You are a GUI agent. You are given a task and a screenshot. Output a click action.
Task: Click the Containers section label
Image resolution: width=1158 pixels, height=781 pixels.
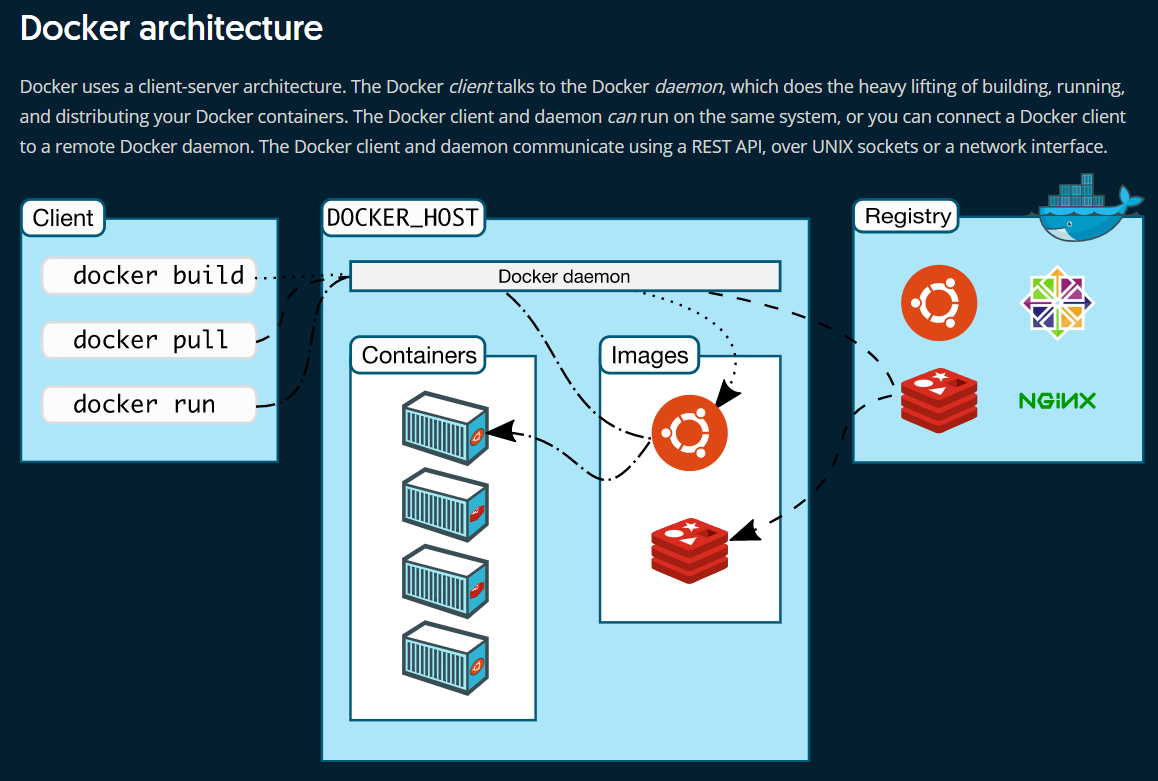(416, 355)
